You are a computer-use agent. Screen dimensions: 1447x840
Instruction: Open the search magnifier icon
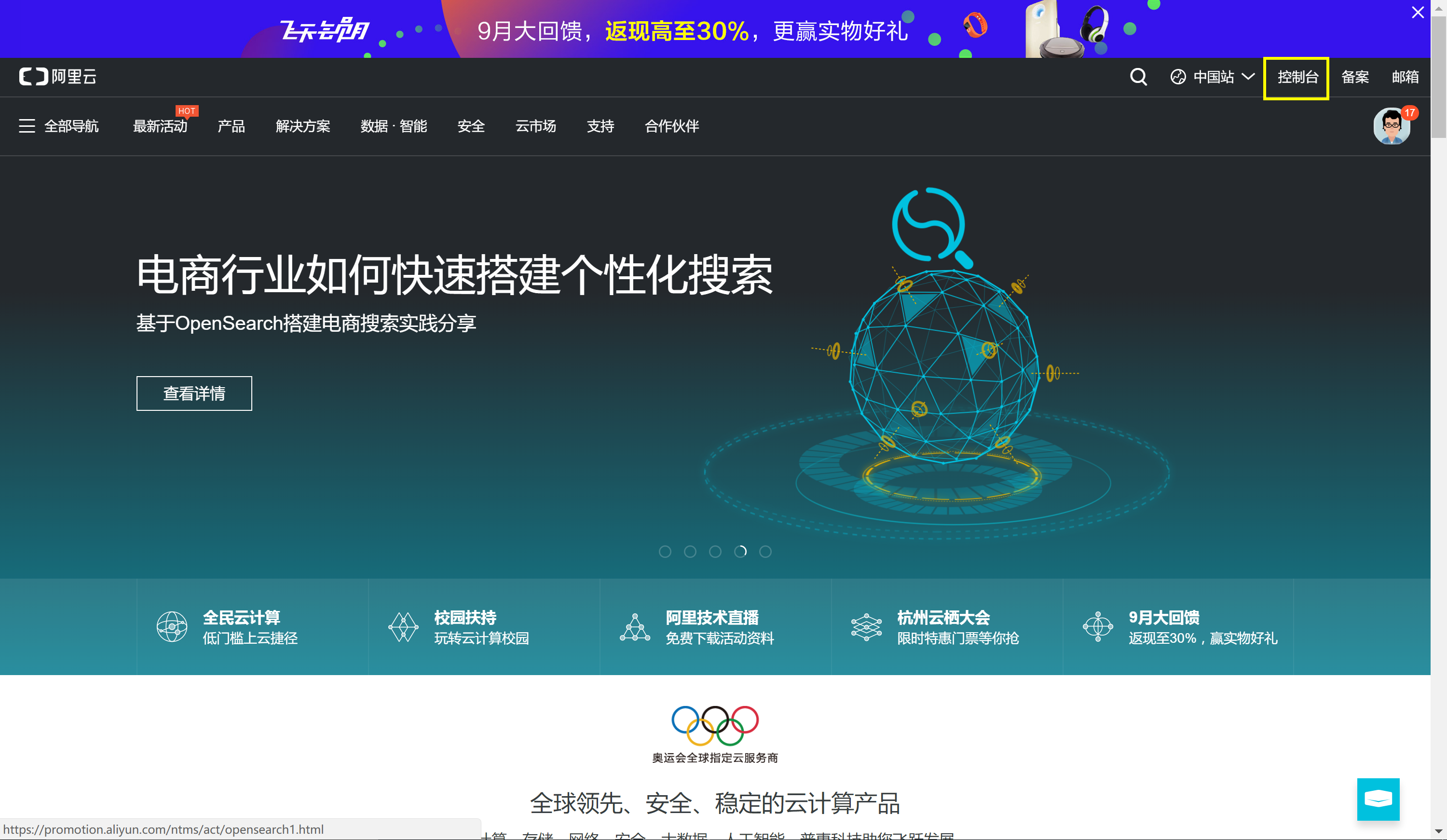(1138, 76)
